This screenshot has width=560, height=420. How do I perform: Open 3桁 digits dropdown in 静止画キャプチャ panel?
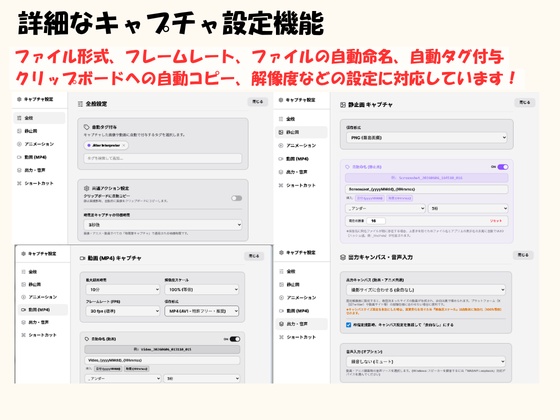point(468,208)
